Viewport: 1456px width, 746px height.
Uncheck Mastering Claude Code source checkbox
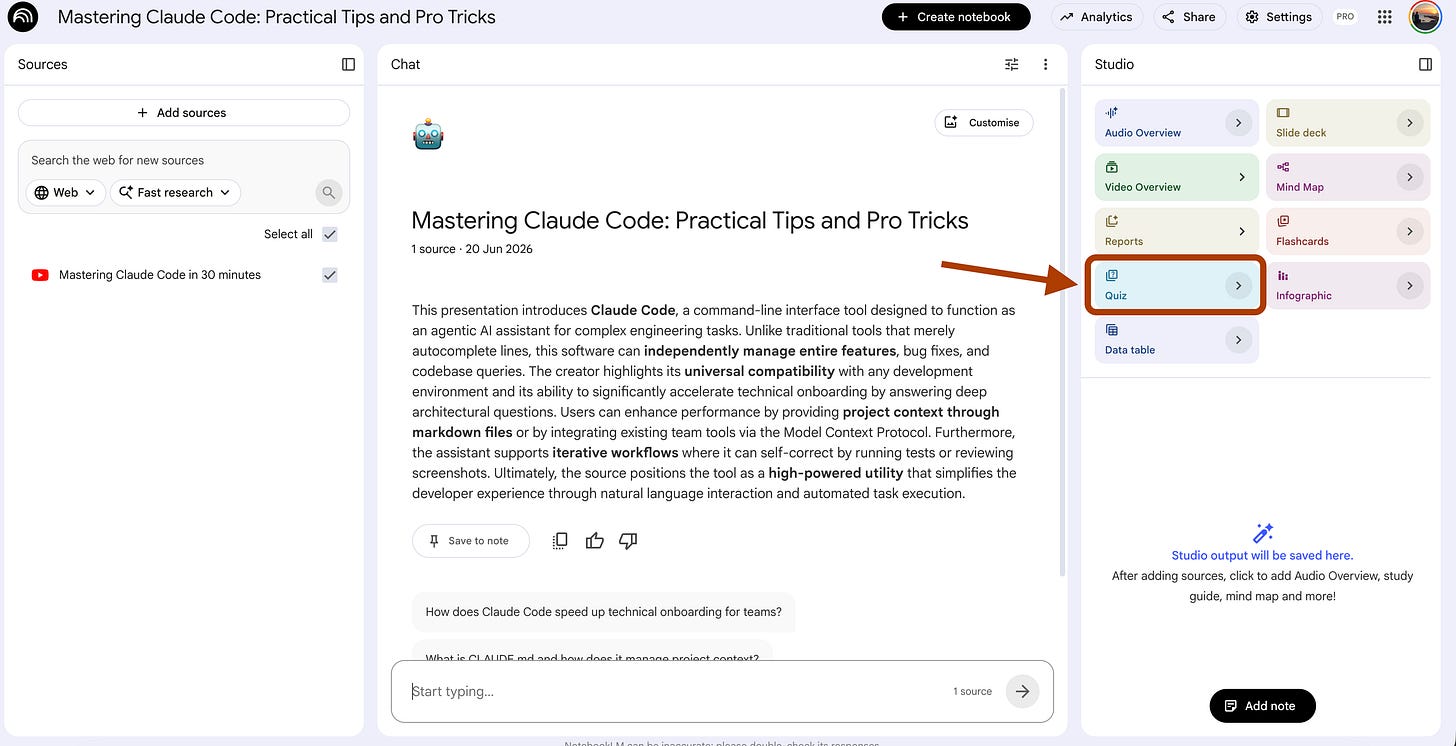(x=330, y=275)
